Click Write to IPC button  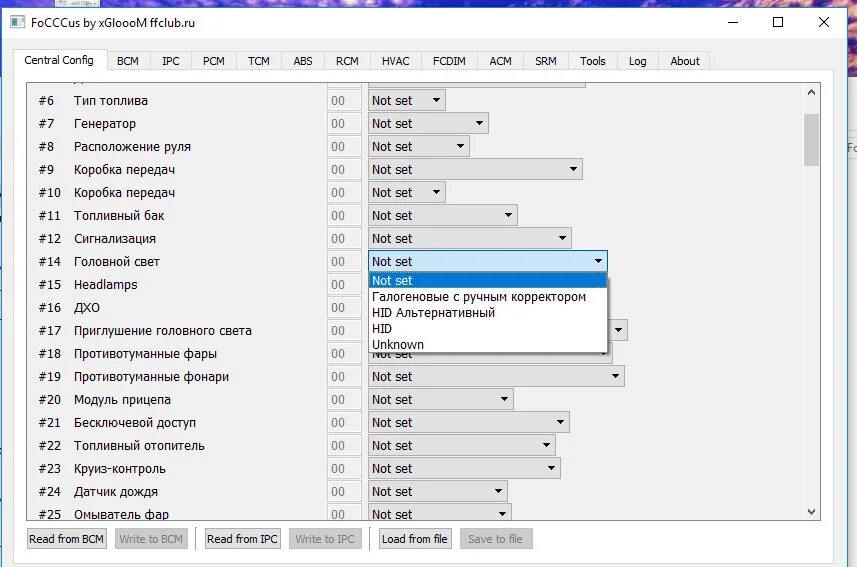(x=325, y=539)
